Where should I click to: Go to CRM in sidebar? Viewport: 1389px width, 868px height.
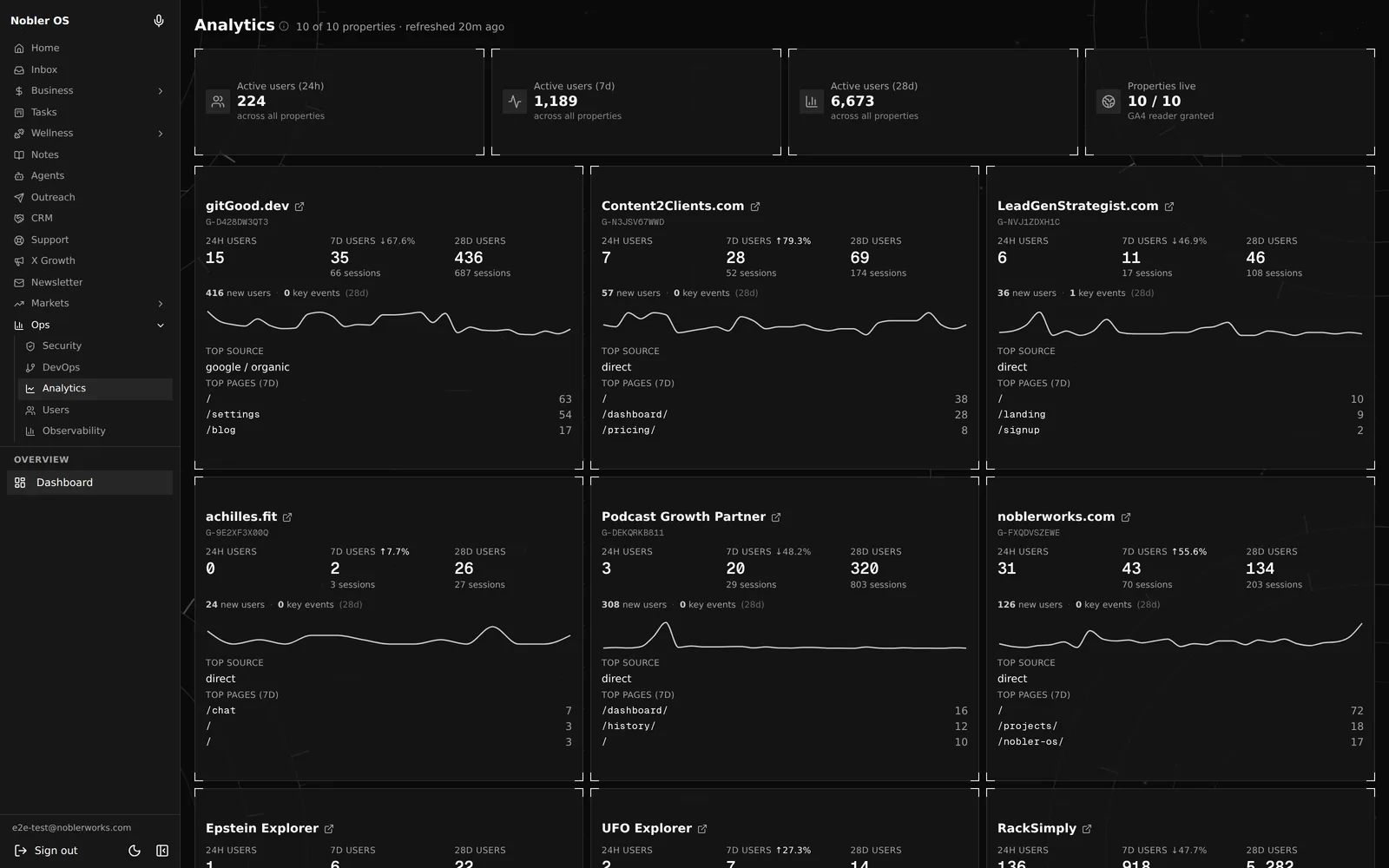click(x=90, y=219)
